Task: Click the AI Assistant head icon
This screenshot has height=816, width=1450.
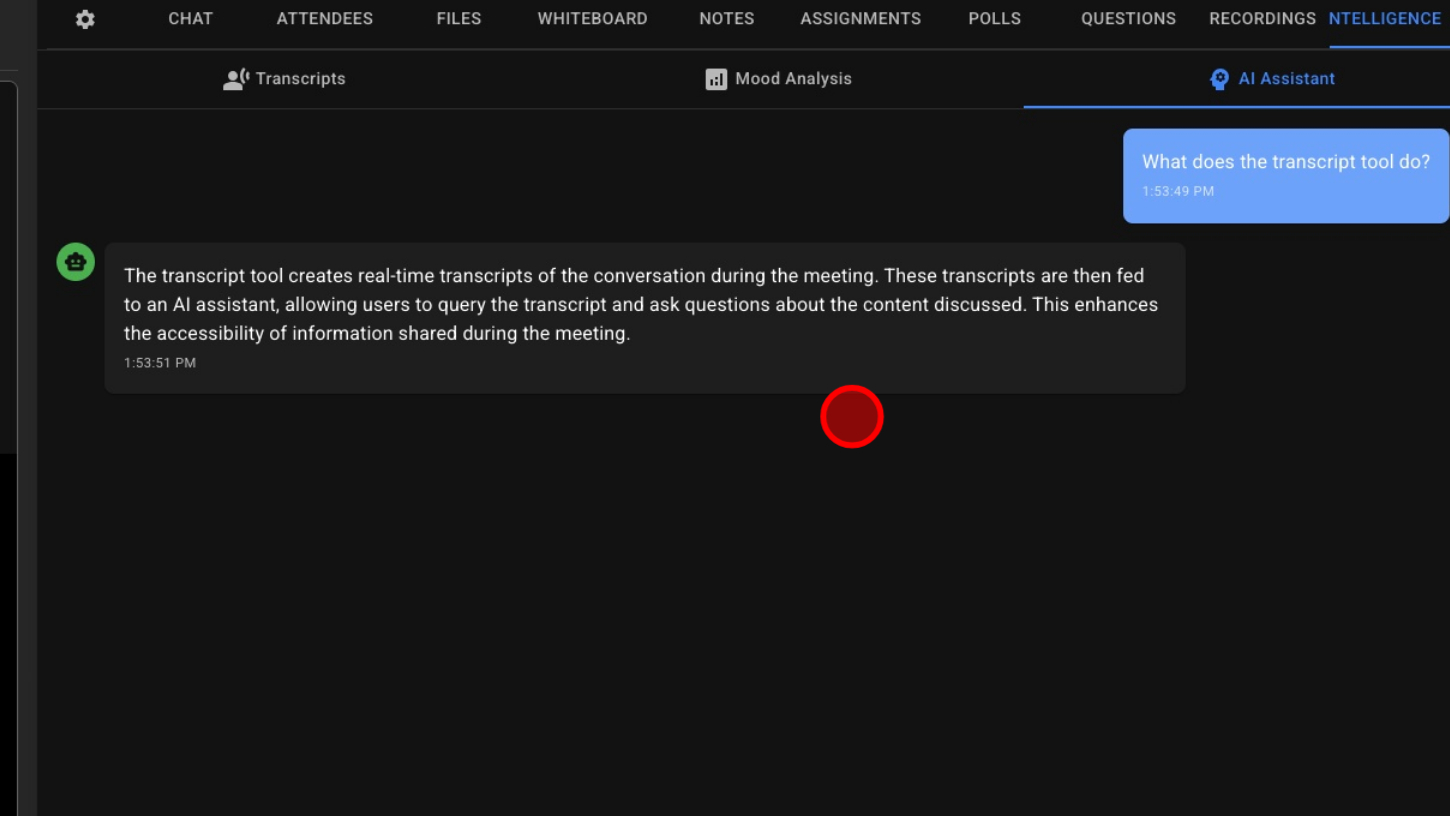Action: (x=1219, y=79)
